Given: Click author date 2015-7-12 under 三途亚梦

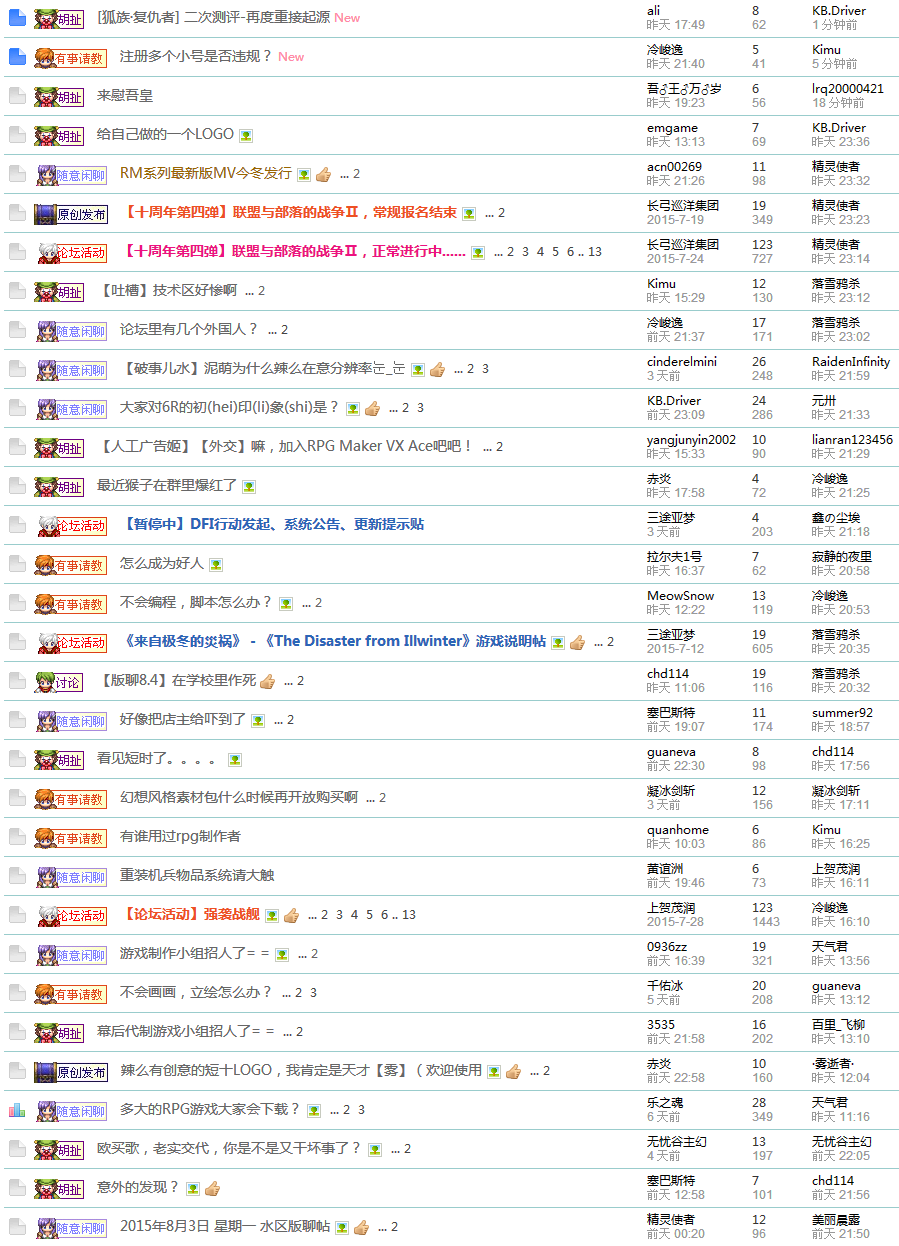Looking at the screenshot, I should click(x=675, y=649).
